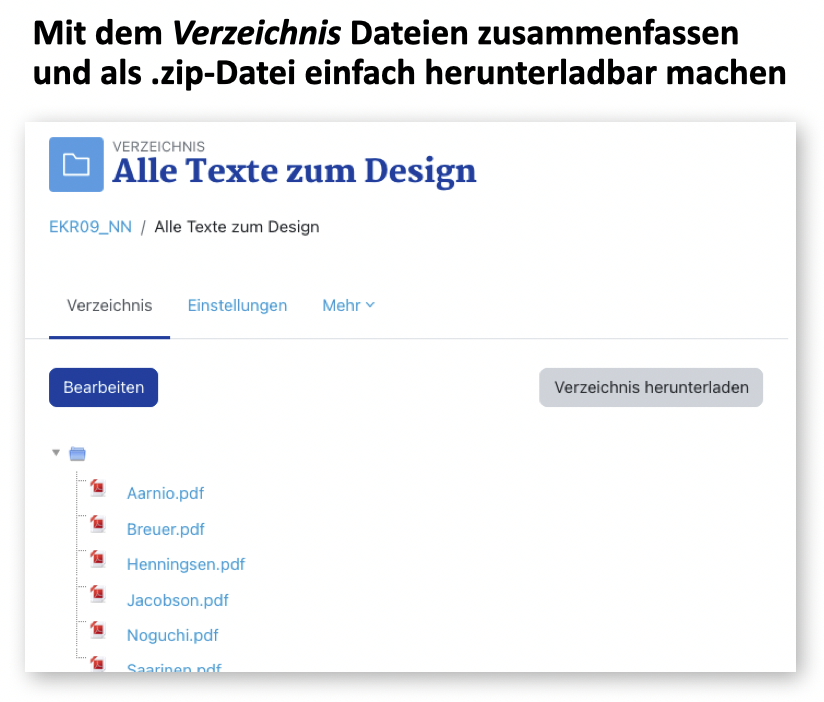Screen dimensions: 824x702
Task: Select the Verzeichnis tab
Action: [x=109, y=306]
